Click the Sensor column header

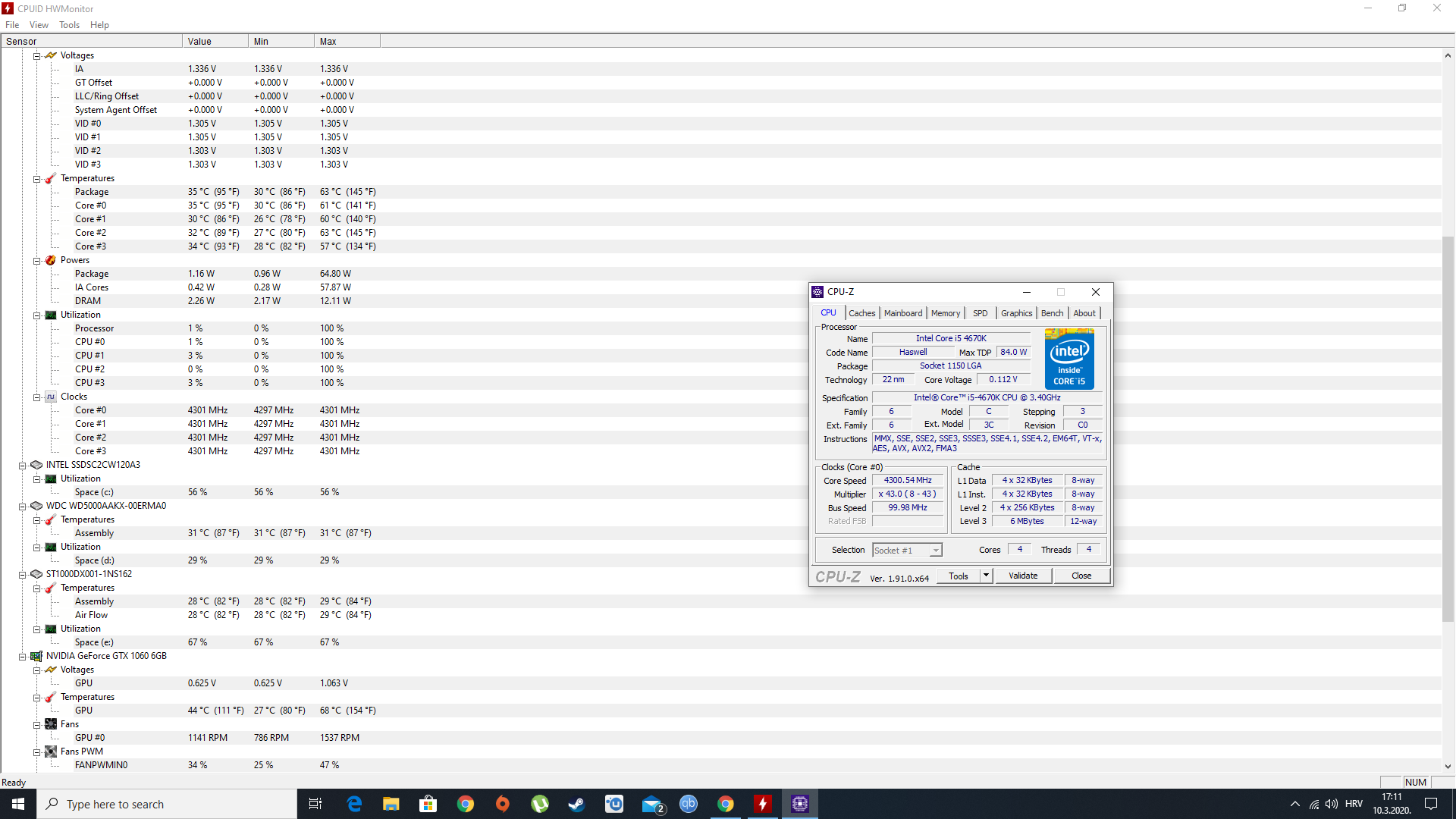pyautogui.click(x=92, y=41)
